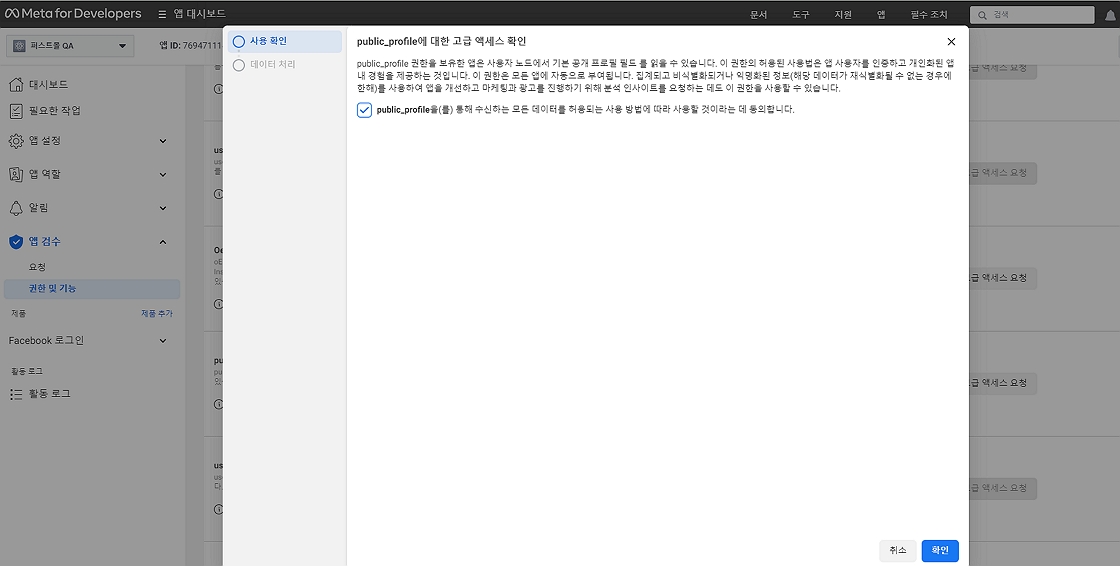Viewport: 1120px width, 566px height.
Task: Open the 앱 menu in top bar
Action: (x=881, y=14)
